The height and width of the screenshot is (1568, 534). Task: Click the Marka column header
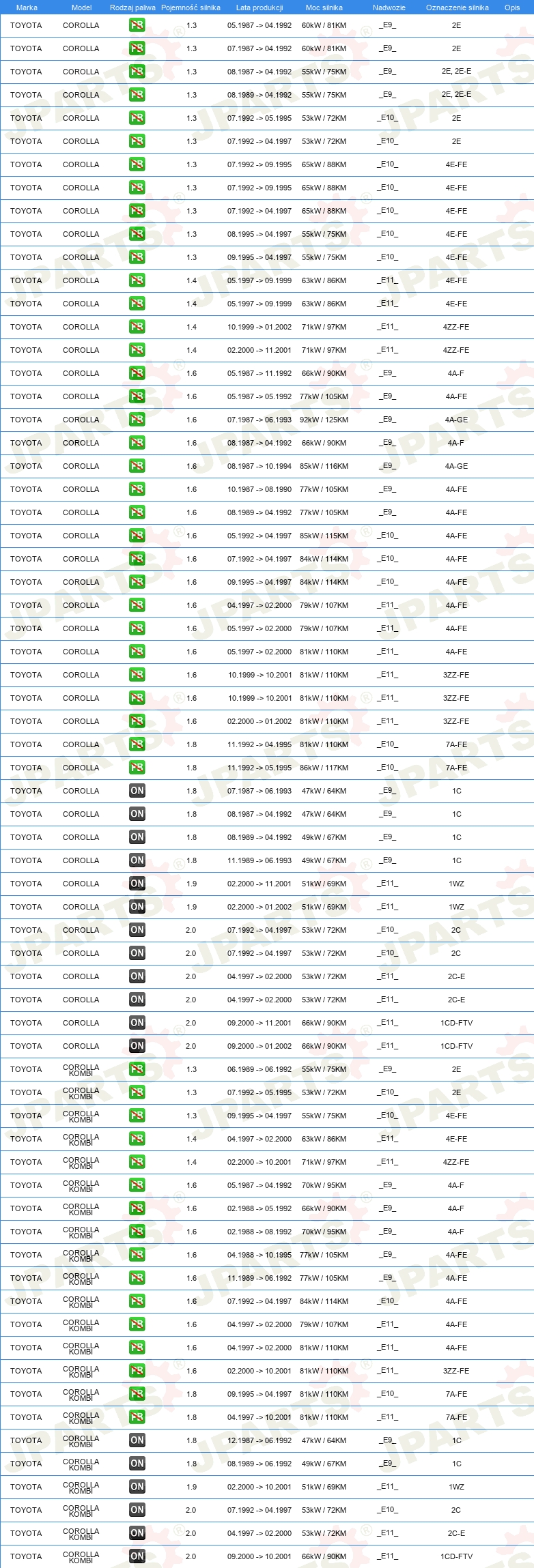[x=27, y=8]
